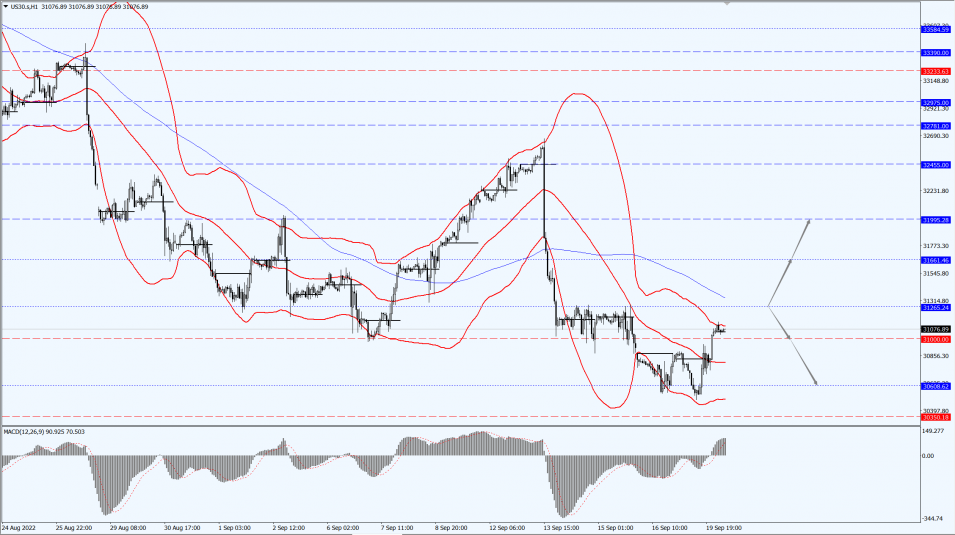Click the 13 Sep 15:00 date on time axis
The image size is (955, 535).
pos(562,528)
